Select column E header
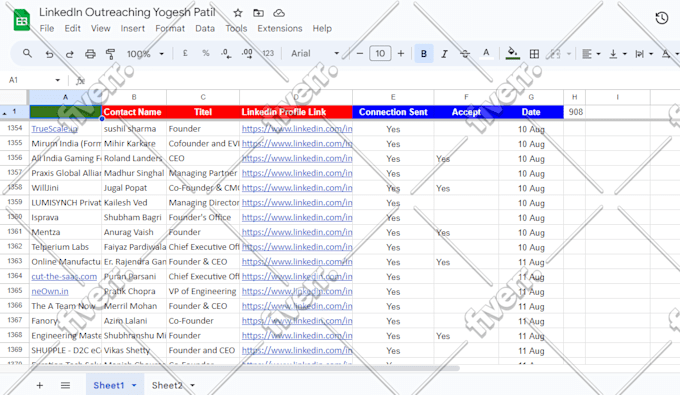The width and height of the screenshot is (680, 395). coord(393,97)
